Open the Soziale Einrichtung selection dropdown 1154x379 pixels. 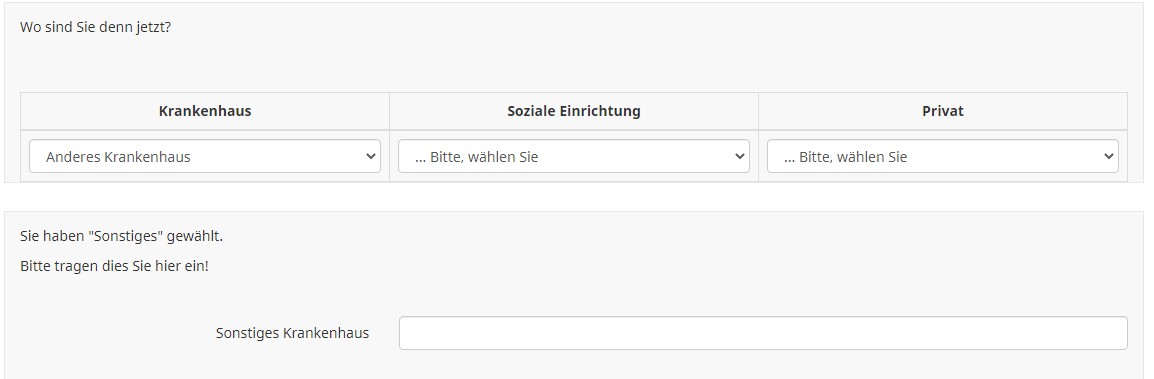(x=573, y=157)
